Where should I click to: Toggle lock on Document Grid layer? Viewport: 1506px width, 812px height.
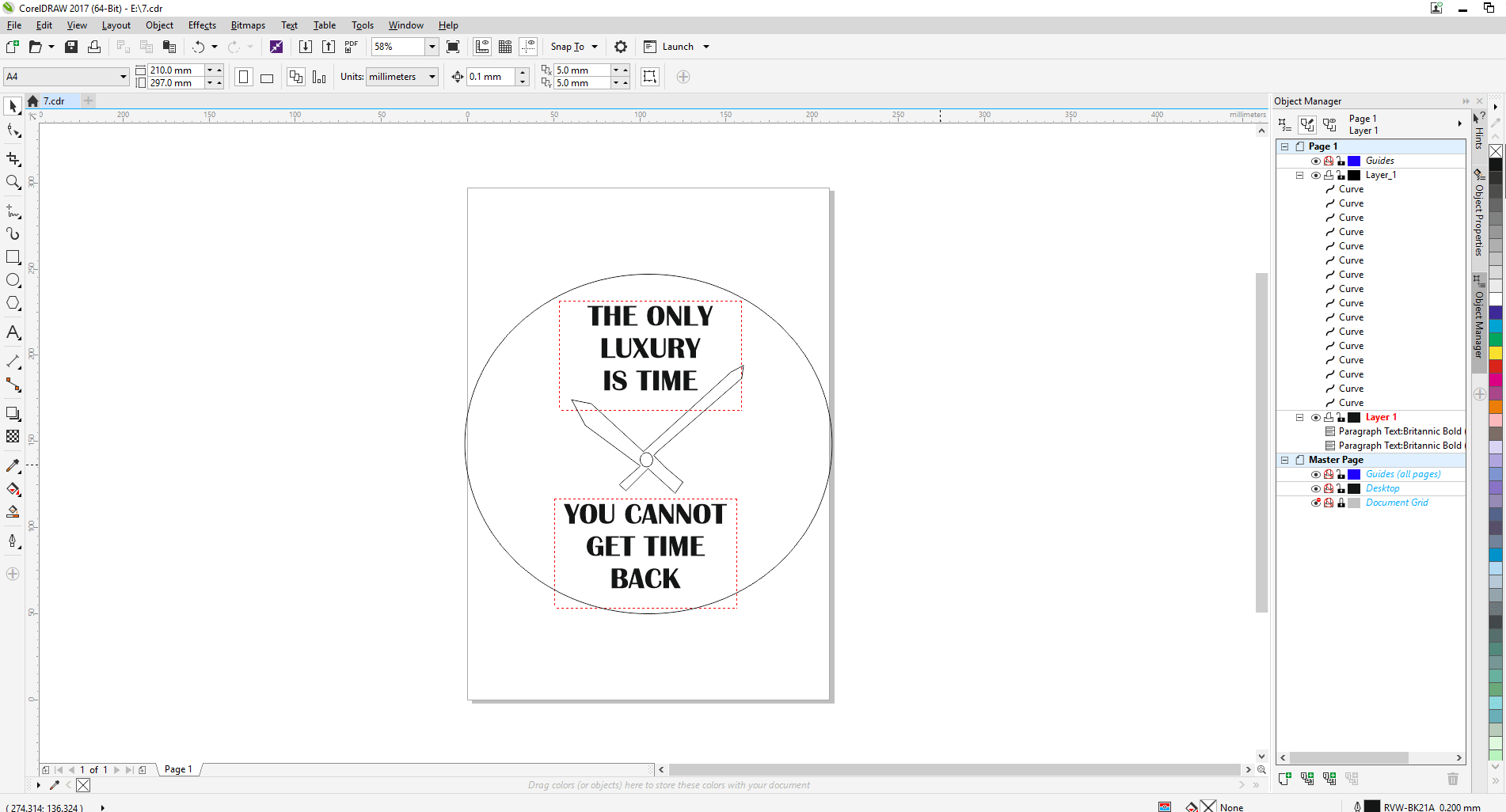pos(1341,503)
